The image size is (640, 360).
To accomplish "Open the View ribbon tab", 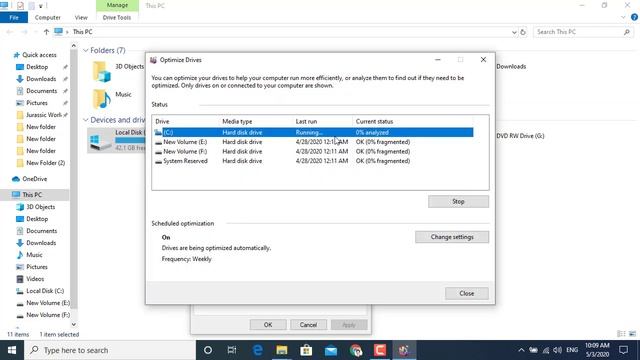I will coord(81,18).
